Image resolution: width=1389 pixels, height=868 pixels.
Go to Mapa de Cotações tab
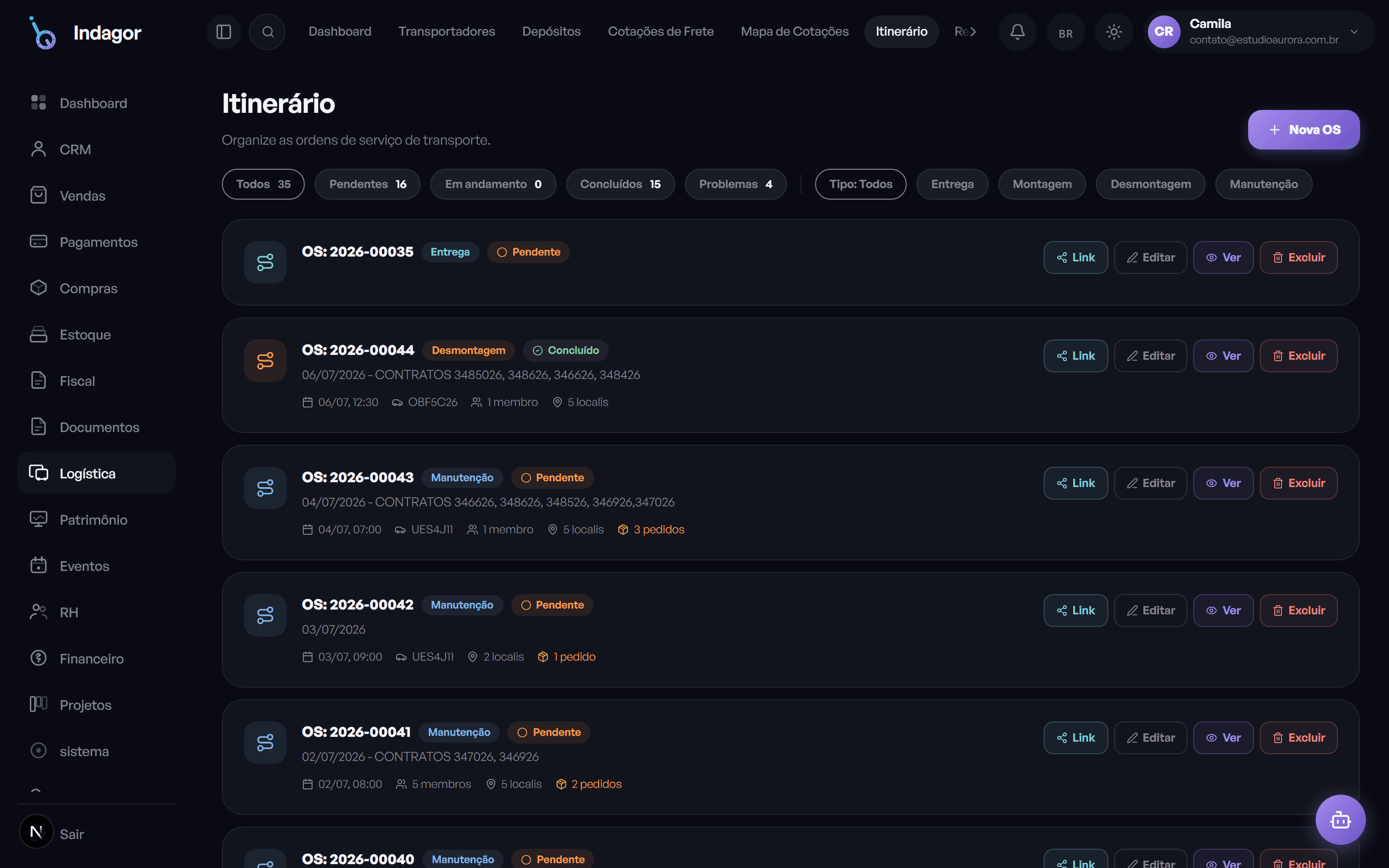click(x=794, y=31)
